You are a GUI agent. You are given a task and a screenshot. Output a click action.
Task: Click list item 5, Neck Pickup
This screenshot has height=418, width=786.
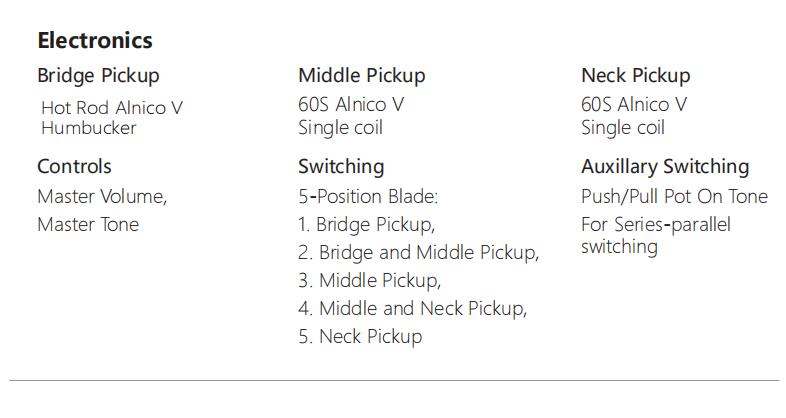360,337
